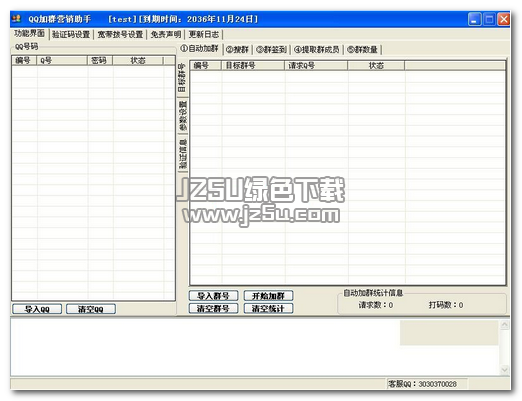
Task: Click the log scrollbar down arrow
Action: point(505,370)
